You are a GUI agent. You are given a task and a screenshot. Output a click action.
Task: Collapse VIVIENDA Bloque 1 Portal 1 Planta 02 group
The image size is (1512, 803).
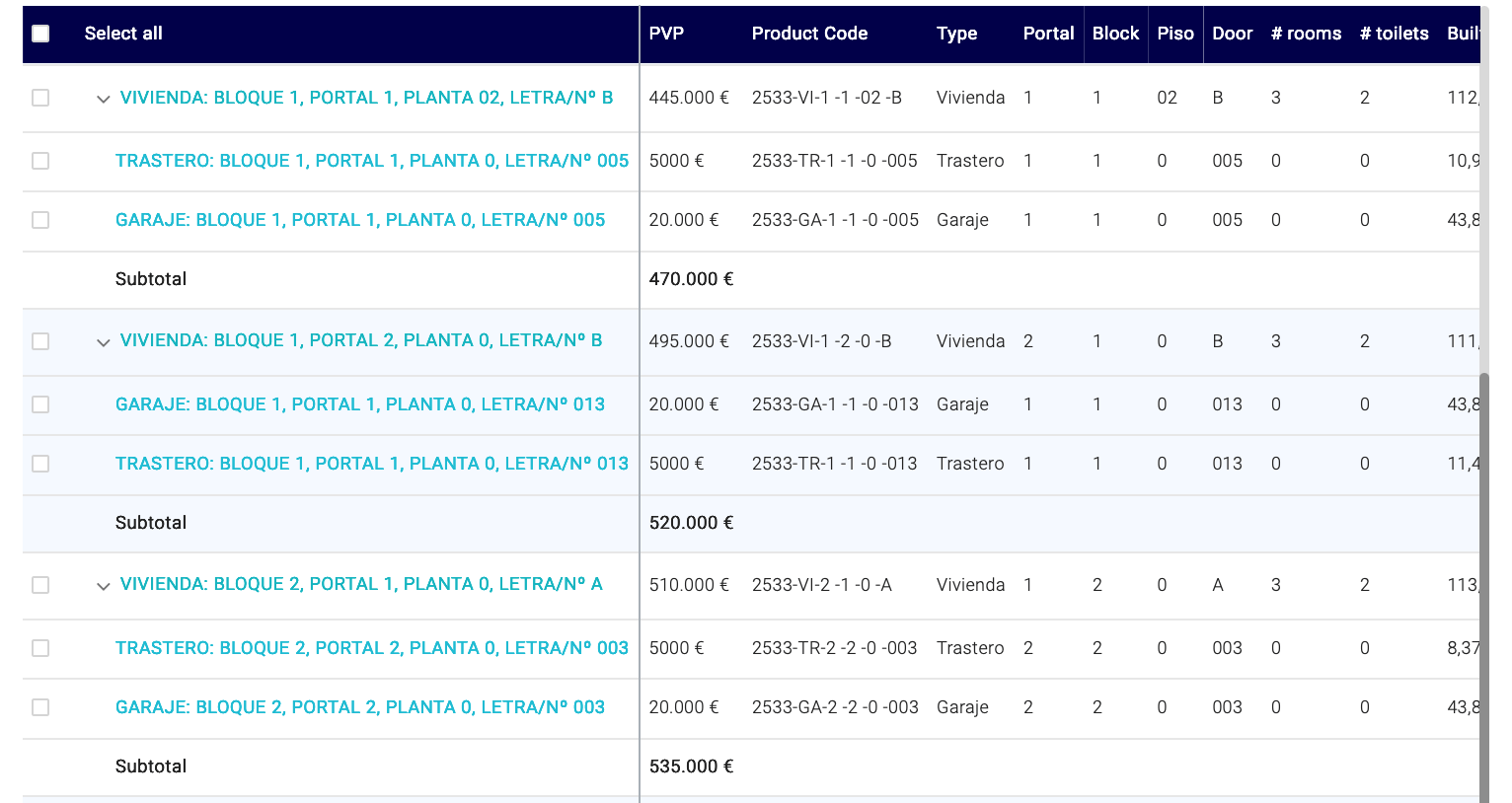(x=103, y=99)
